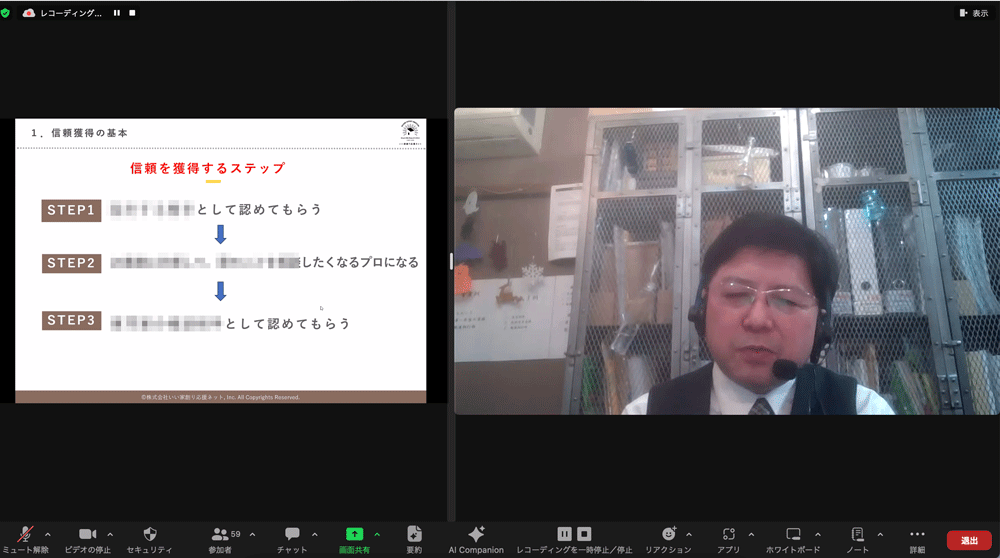Click the red 退出 leave button

[x=969, y=540]
